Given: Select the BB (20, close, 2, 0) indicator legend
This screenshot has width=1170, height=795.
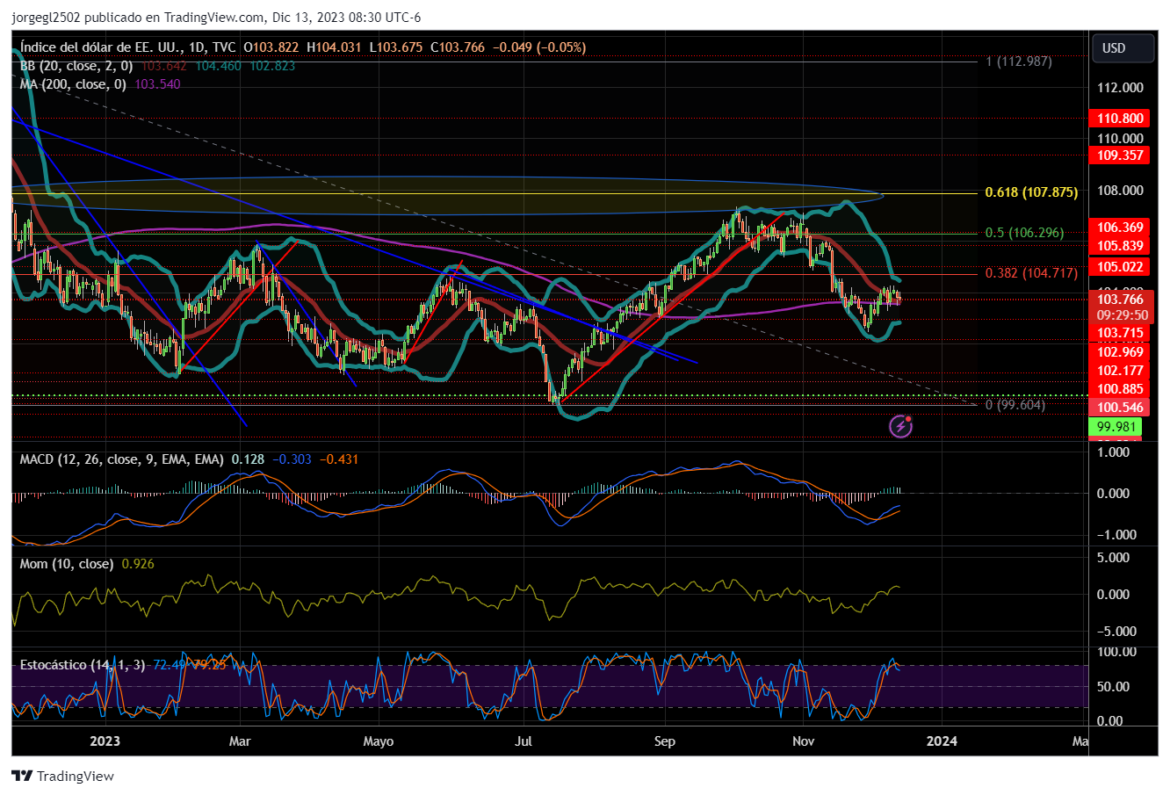Looking at the screenshot, I should pyautogui.click(x=75, y=66).
